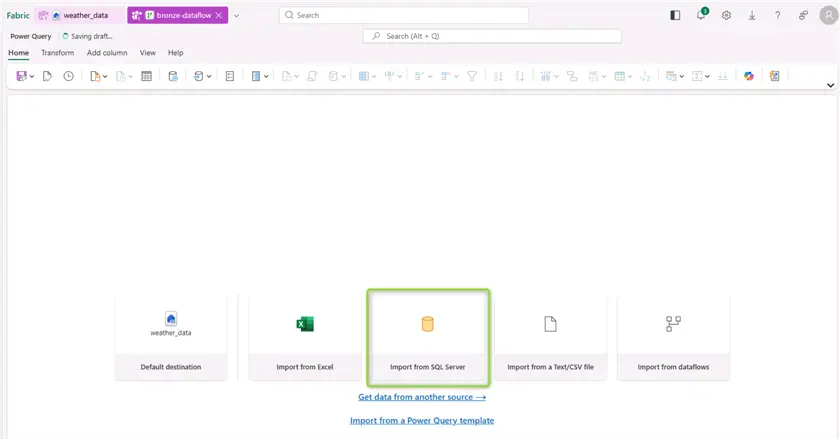The width and height of the screenshot is (840, 439).
Task: Click the Import from dataflows card
Action: (x=673, y=338)
